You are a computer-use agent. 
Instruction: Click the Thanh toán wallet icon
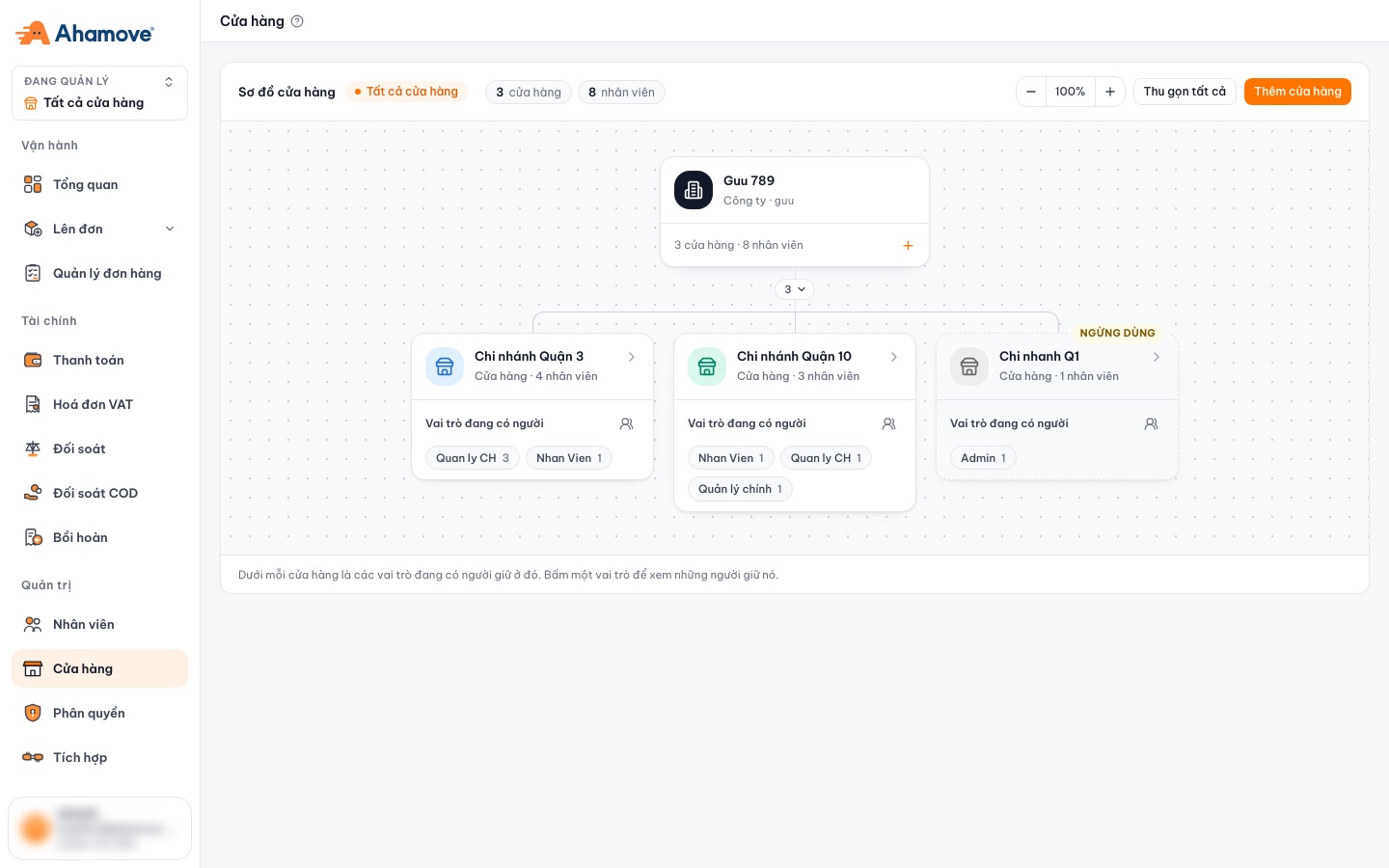click(x=33, y=360)
